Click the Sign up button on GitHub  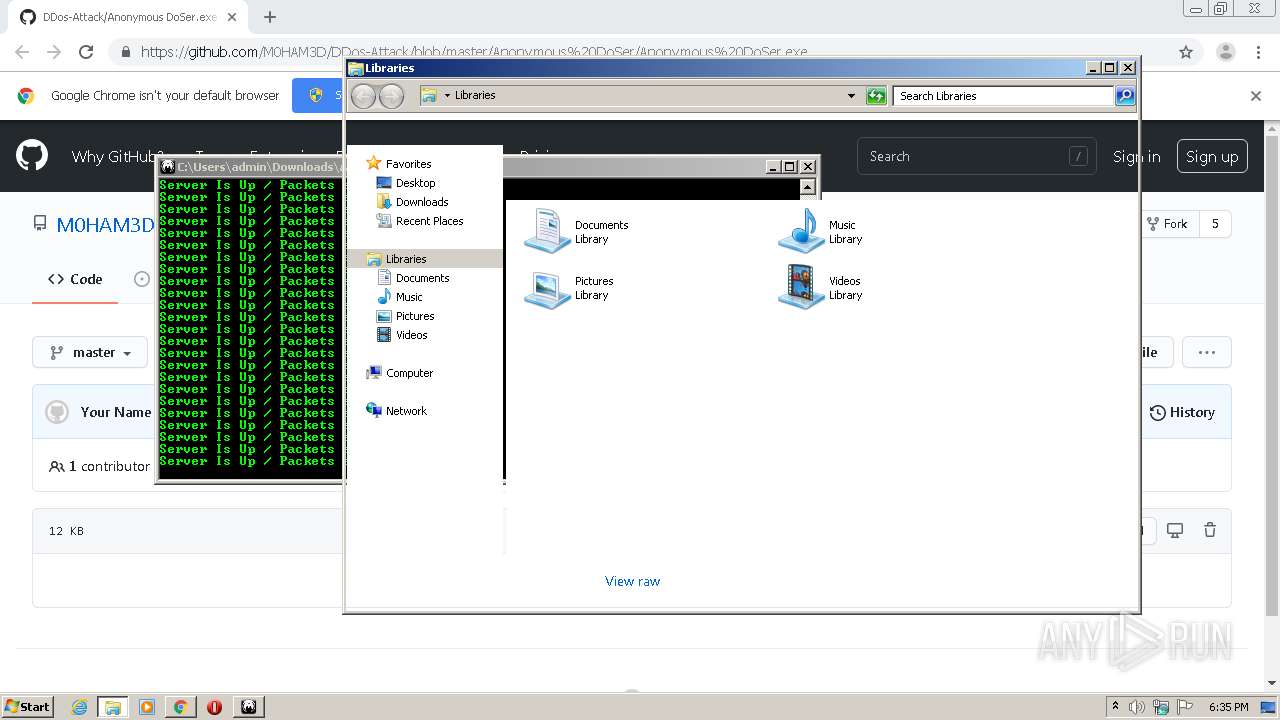[x=1212, y=156]
